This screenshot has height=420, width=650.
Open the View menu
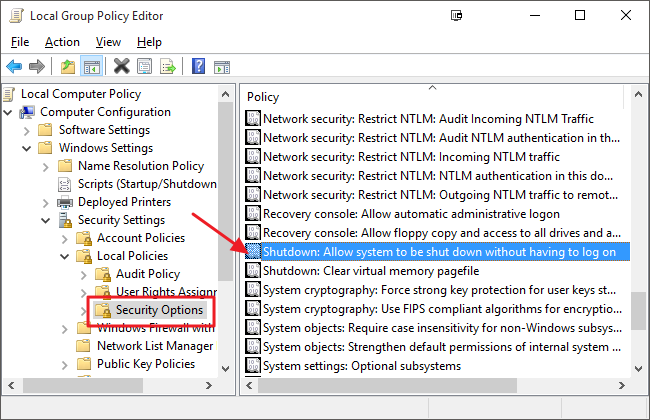click(x=108, y=42)
